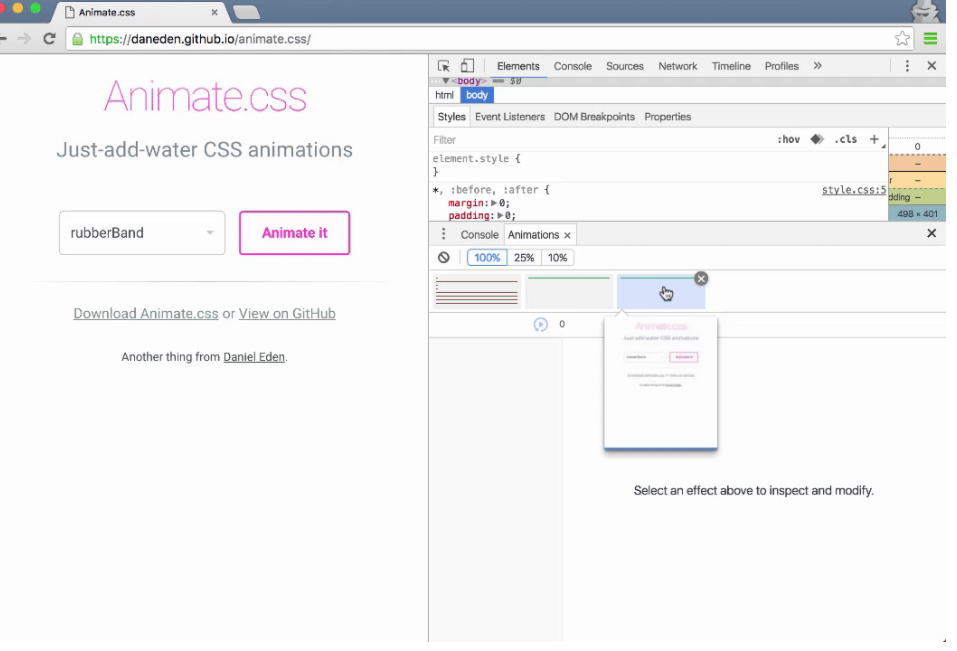Screen dimensions: 957x651
Task: Select the Styles sidebar tab
Action: 452,117
